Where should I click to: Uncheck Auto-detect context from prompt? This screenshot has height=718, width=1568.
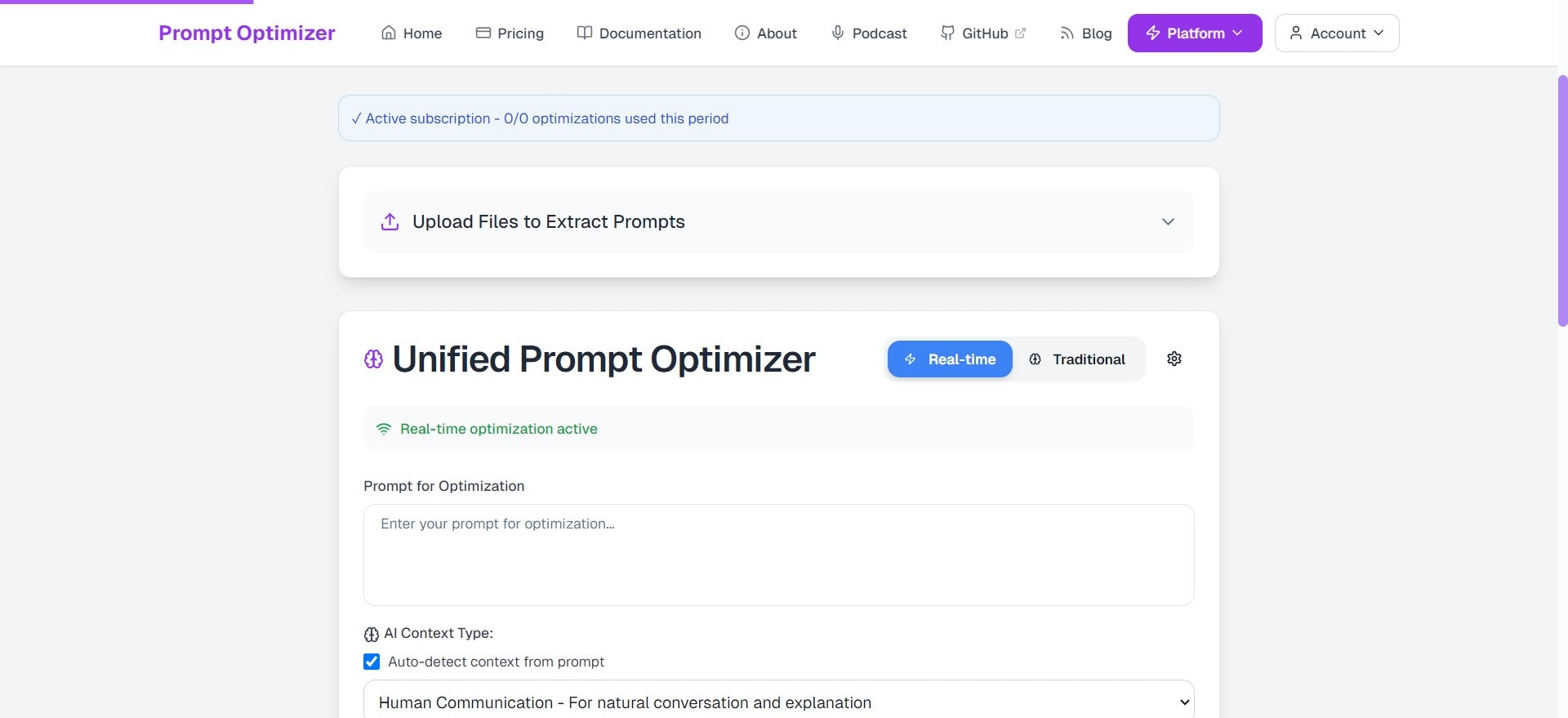coord(372,662)
